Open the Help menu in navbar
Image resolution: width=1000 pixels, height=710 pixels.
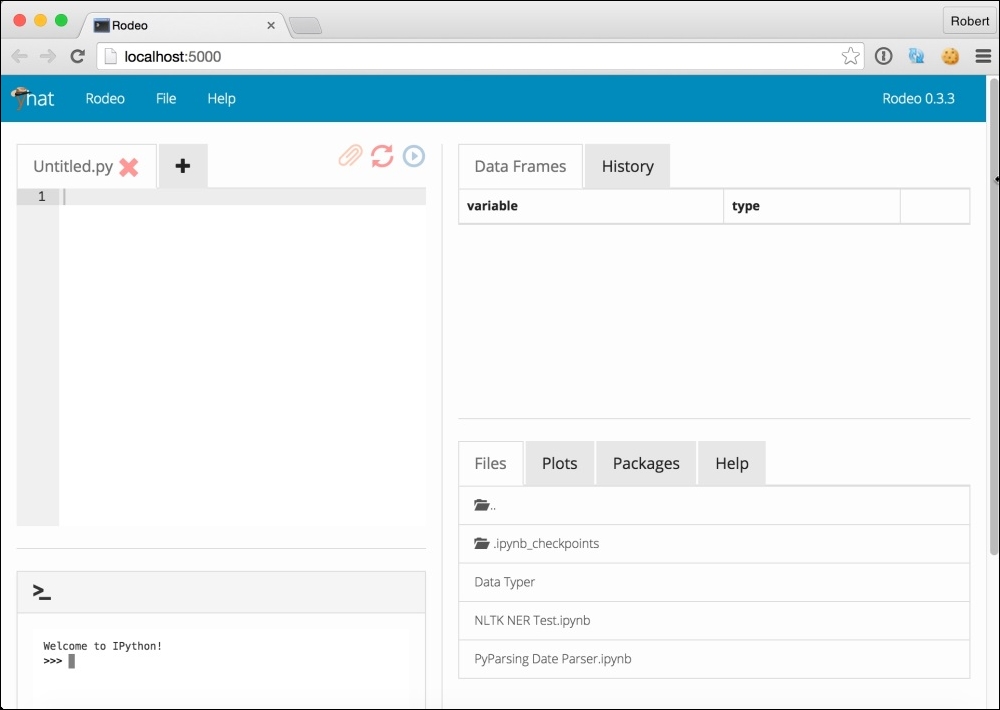tap(221, 99)
